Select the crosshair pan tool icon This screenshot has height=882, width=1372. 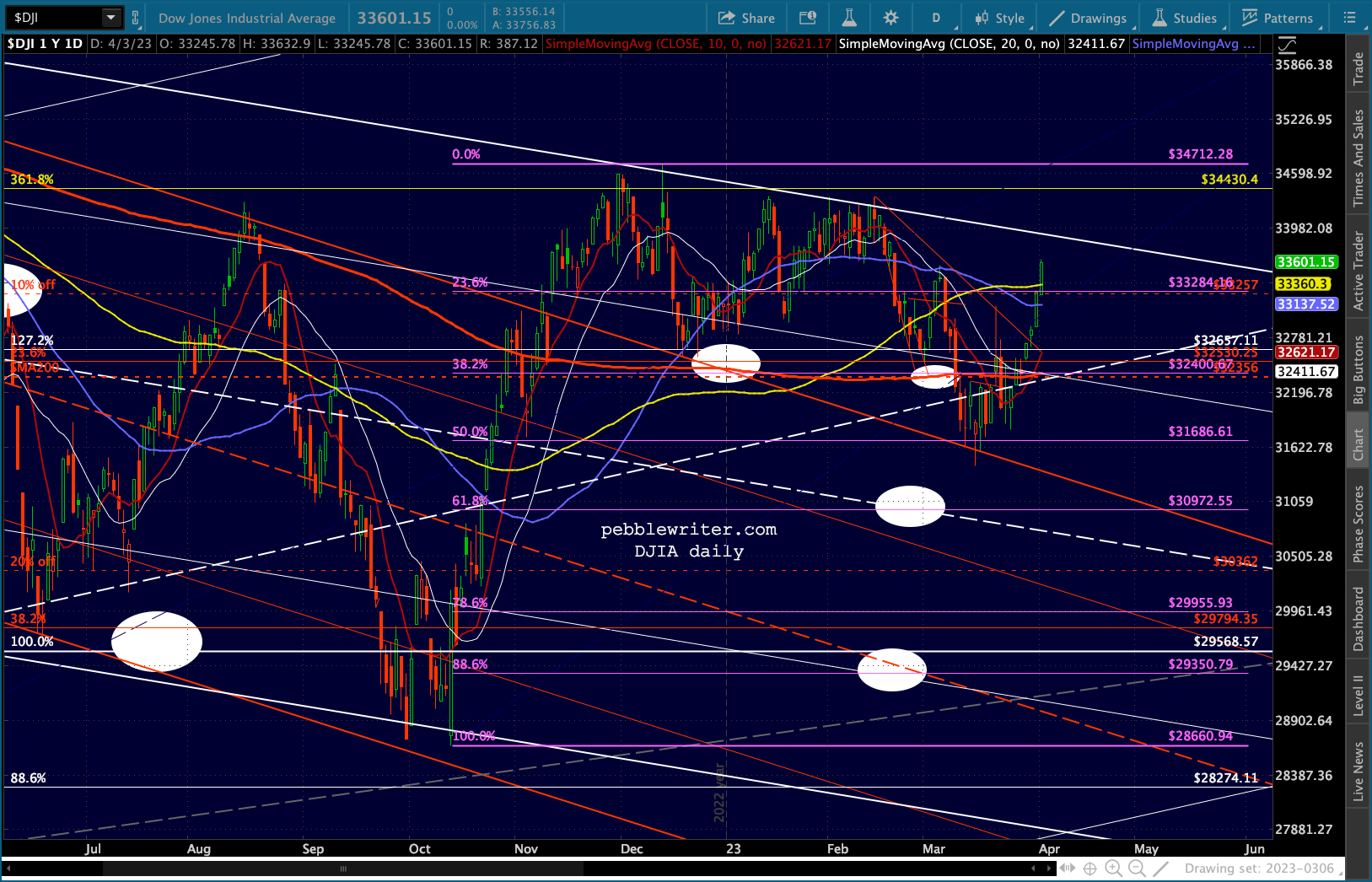(x=1090, y=868)
